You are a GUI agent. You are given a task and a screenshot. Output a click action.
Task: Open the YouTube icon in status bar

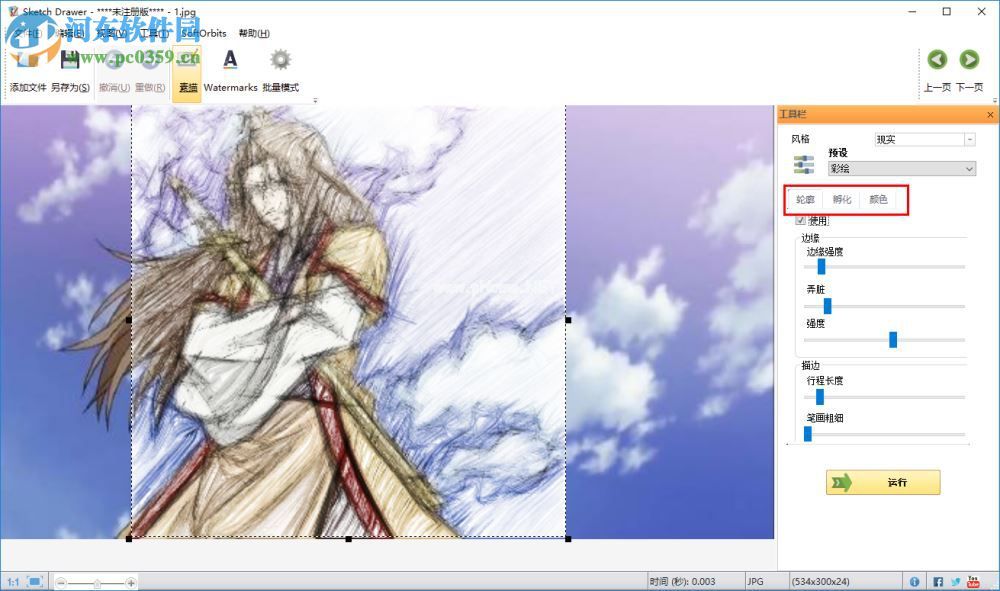pyautogui.click(x=973, y=581)
